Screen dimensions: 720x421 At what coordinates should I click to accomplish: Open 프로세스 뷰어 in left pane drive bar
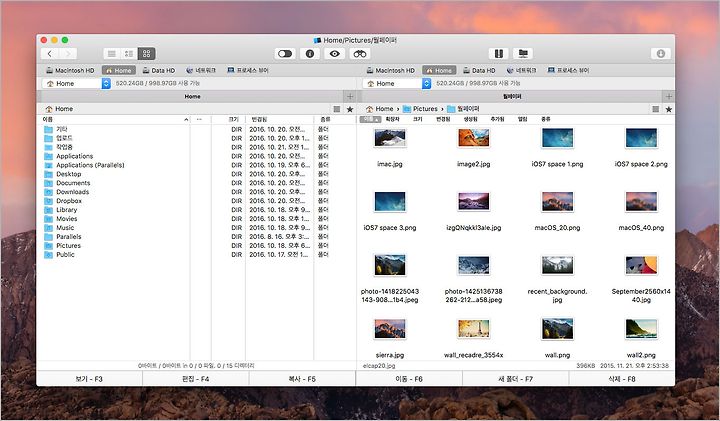248,70
